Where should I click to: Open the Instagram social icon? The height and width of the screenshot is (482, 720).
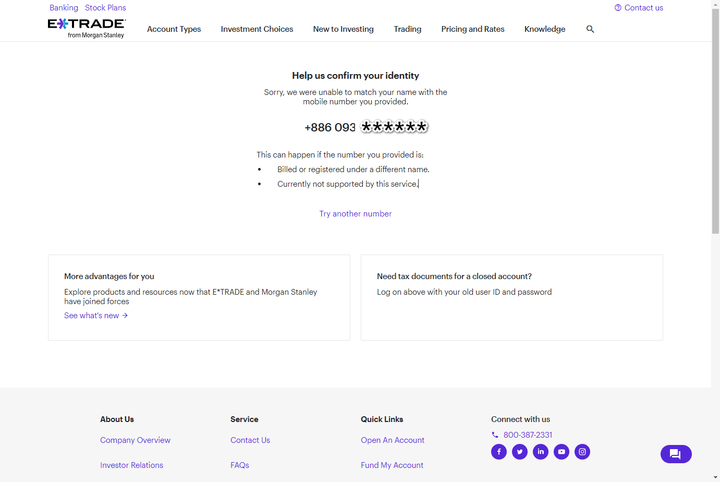click(x=582, y=452)
